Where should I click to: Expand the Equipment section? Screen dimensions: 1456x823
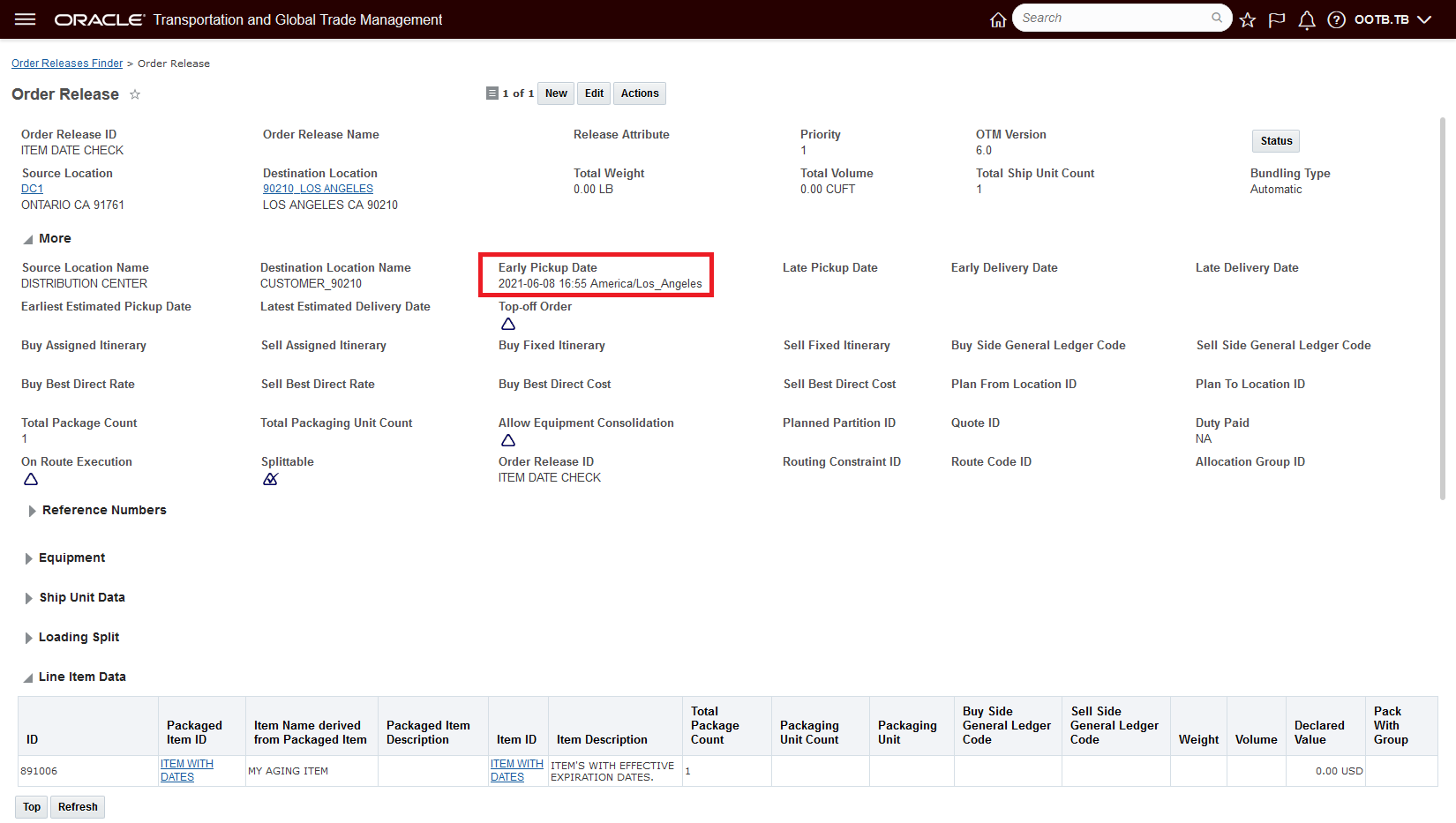click(29, 558)
